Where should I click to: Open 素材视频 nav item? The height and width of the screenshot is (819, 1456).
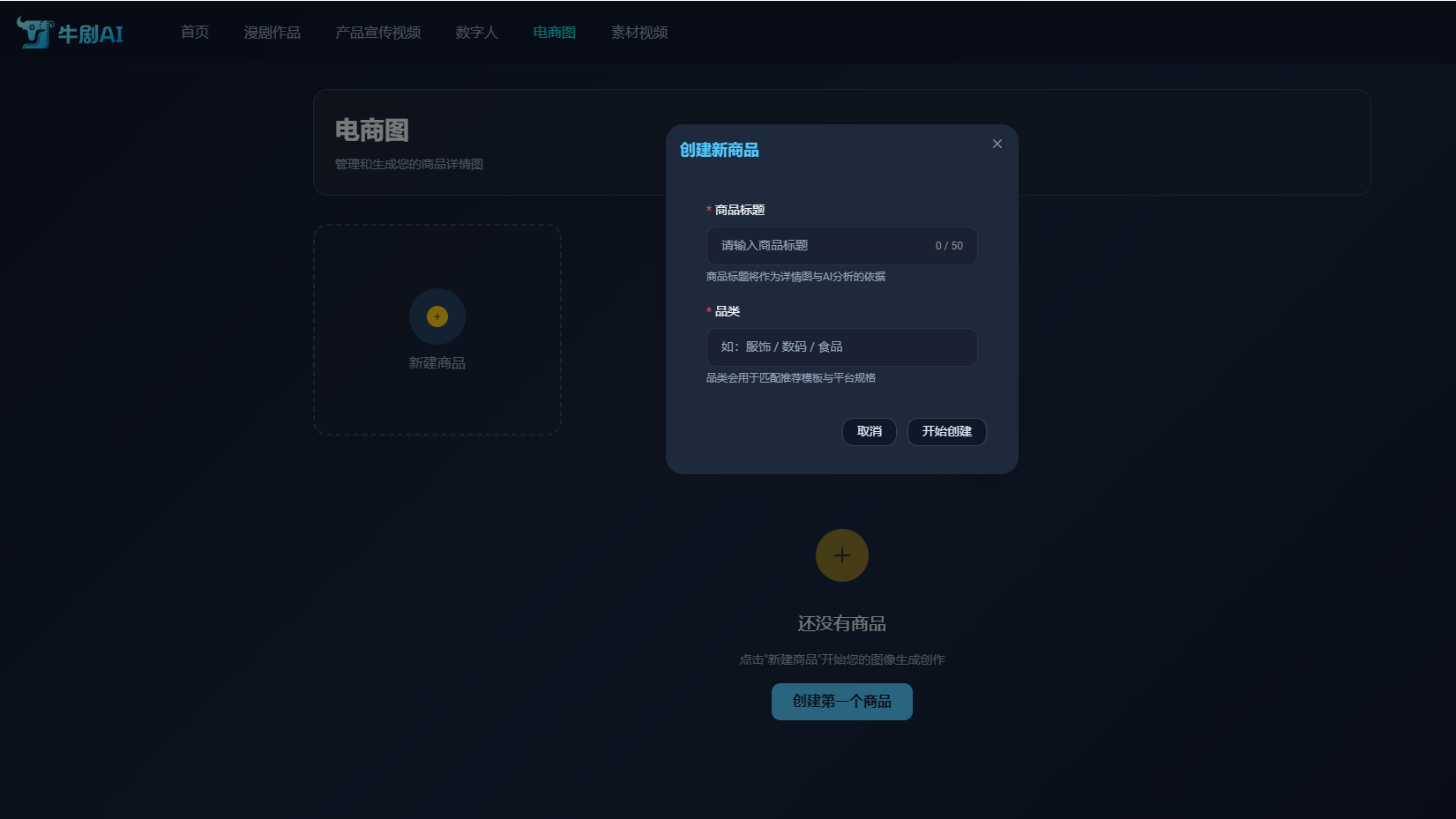[x=639, y=33]
